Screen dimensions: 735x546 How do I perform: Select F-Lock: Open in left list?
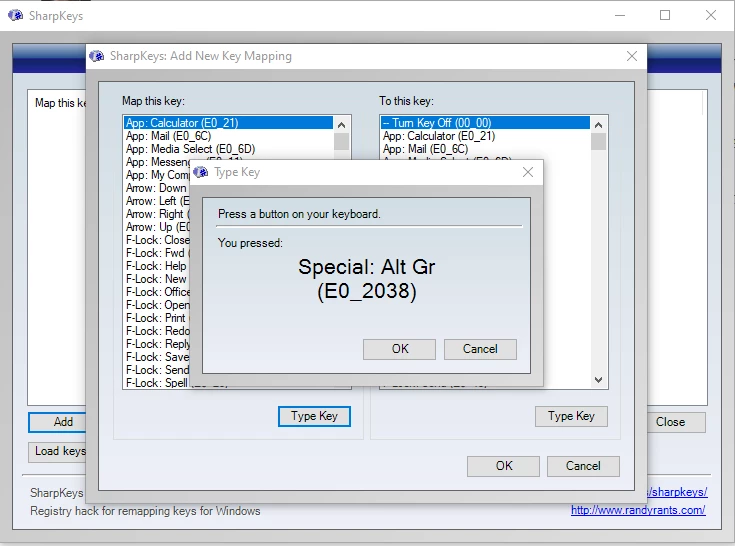(x=157, y=305)
